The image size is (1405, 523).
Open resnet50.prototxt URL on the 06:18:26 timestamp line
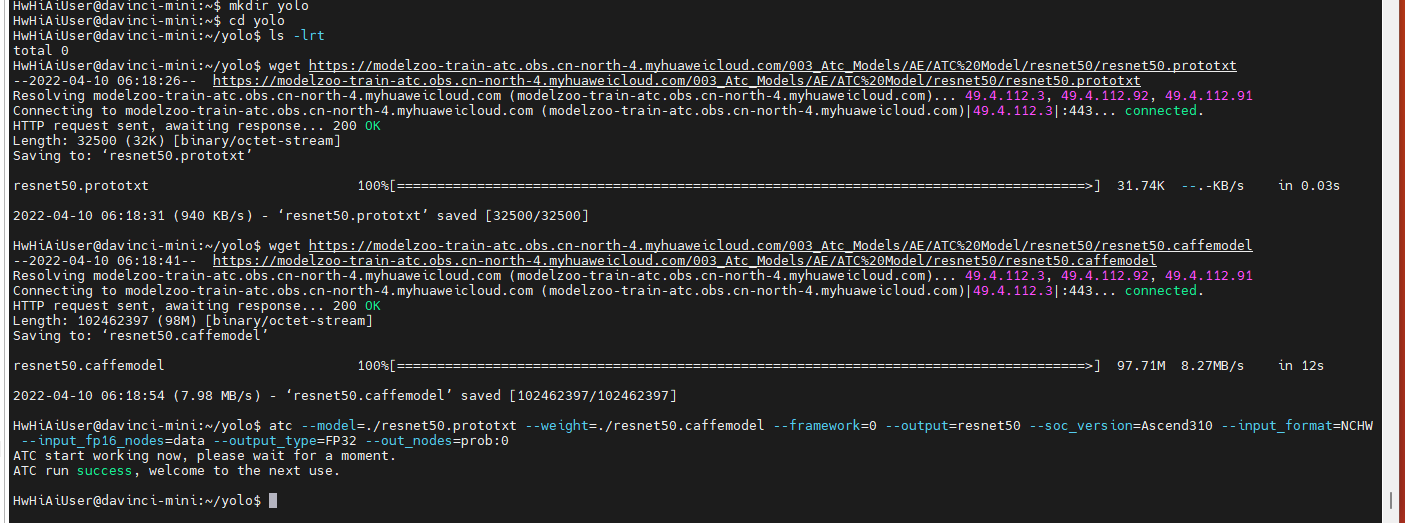(676, 81)
